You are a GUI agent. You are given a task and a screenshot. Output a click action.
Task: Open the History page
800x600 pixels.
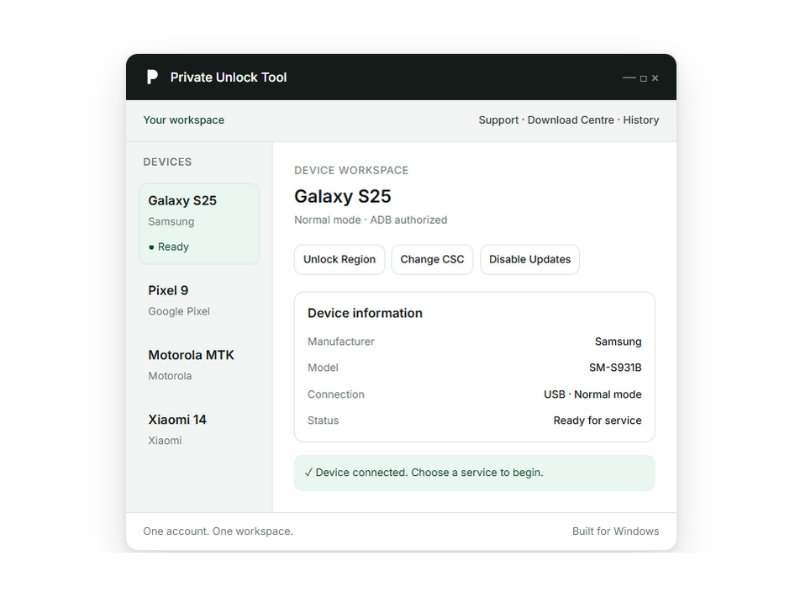(641, 120)
